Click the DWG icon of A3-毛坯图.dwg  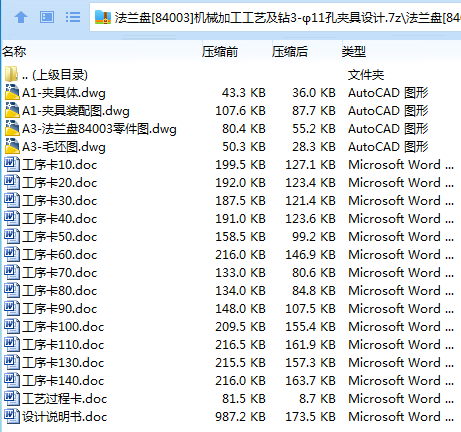pyautogui.click(x=12, y=146)
